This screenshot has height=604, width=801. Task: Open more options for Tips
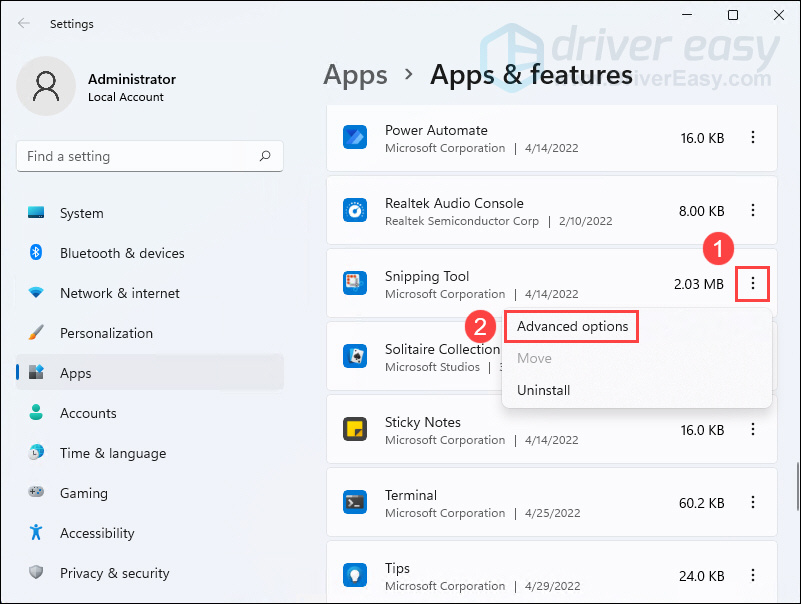(x=752, y=576)
